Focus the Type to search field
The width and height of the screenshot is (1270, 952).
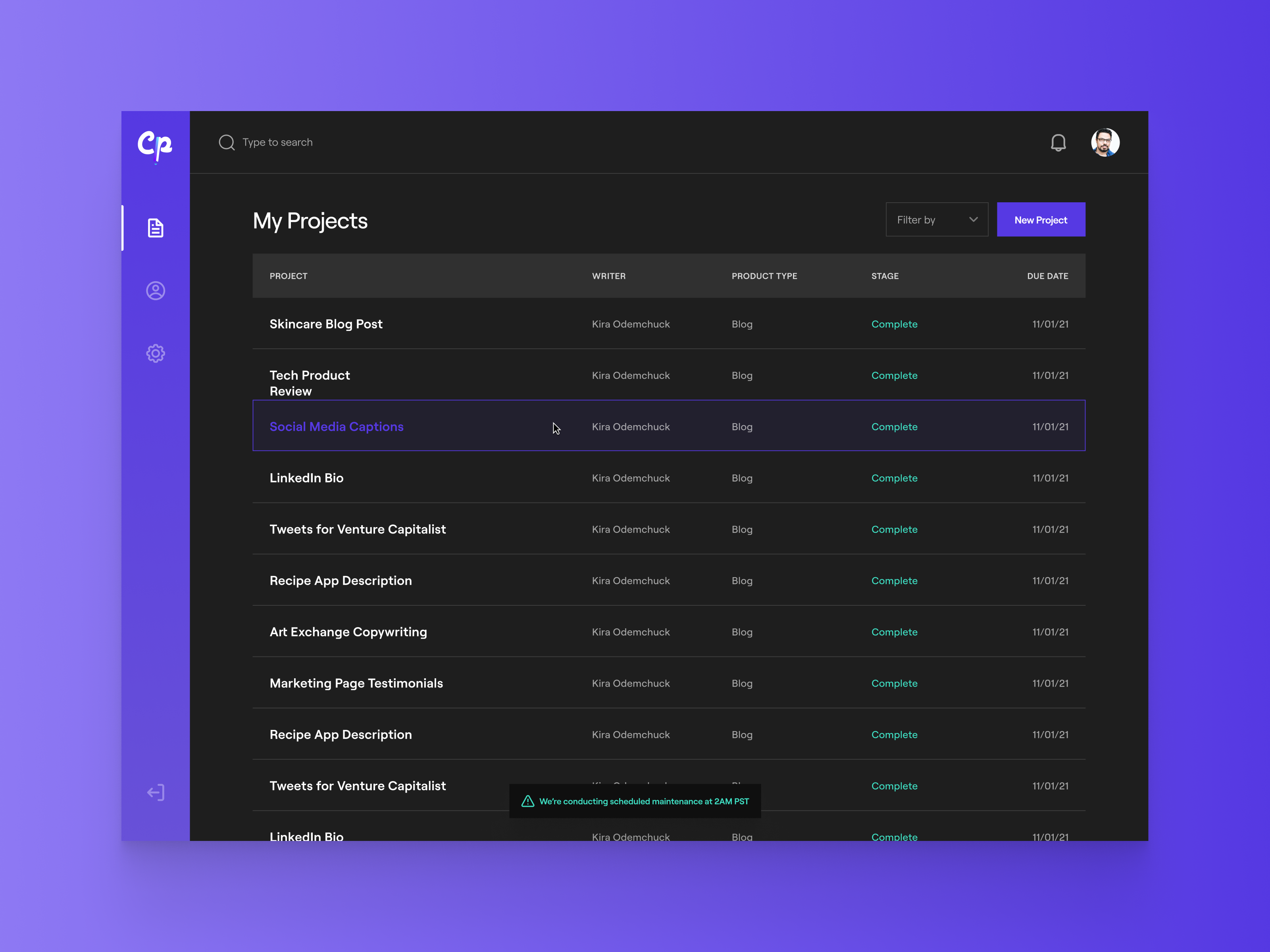277,142
